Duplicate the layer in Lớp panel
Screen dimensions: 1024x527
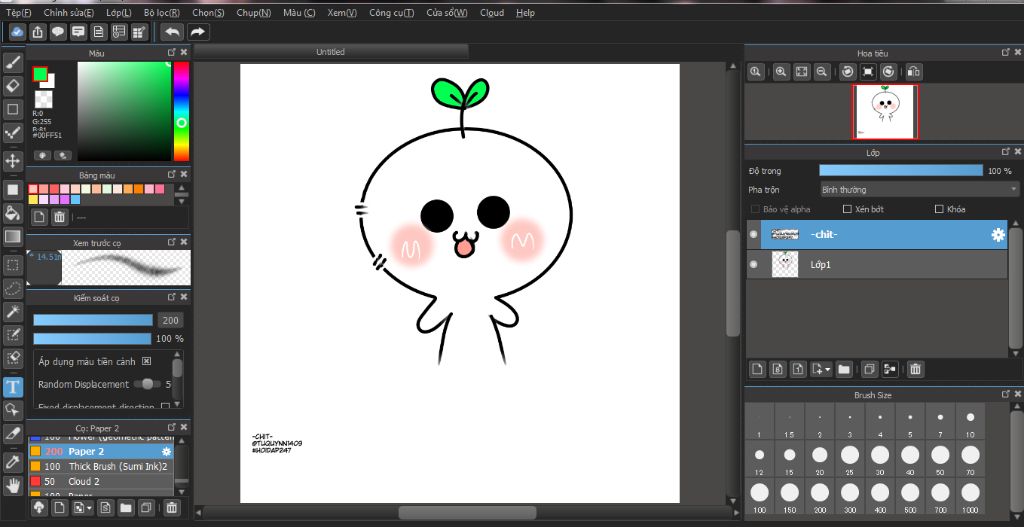click(869, 369)
